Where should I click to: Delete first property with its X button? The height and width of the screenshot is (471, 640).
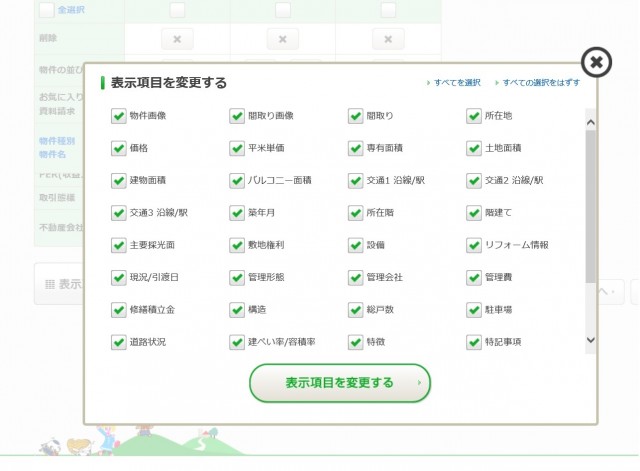[177, 39]
